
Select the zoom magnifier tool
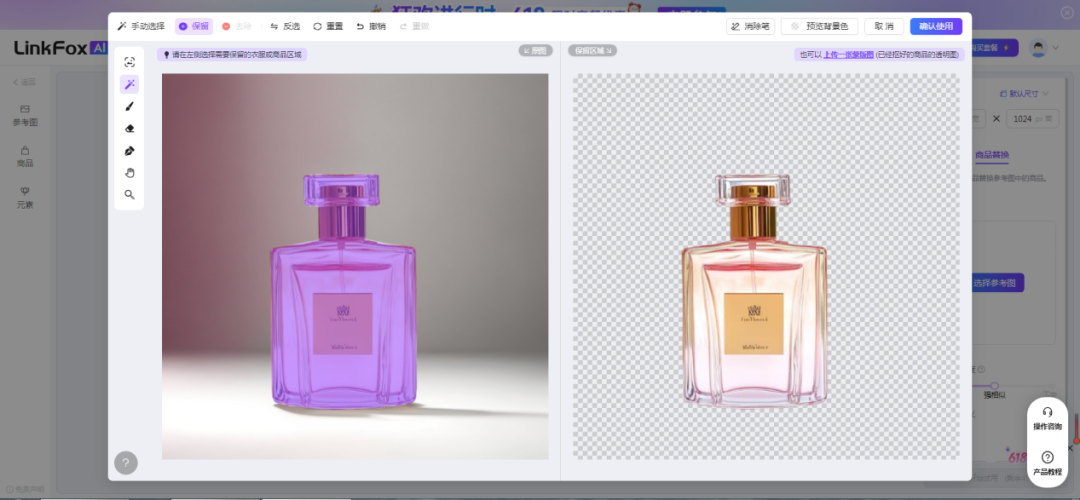coord(129,195)
